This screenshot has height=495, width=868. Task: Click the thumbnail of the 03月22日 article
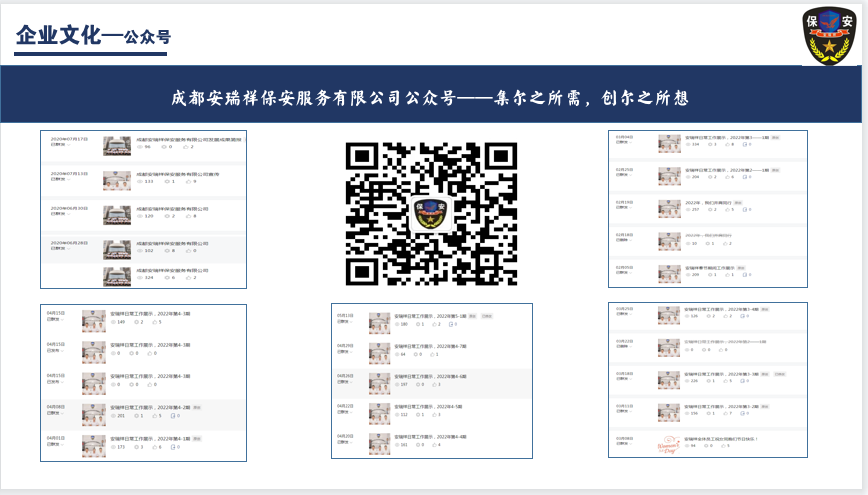point(669,348)
